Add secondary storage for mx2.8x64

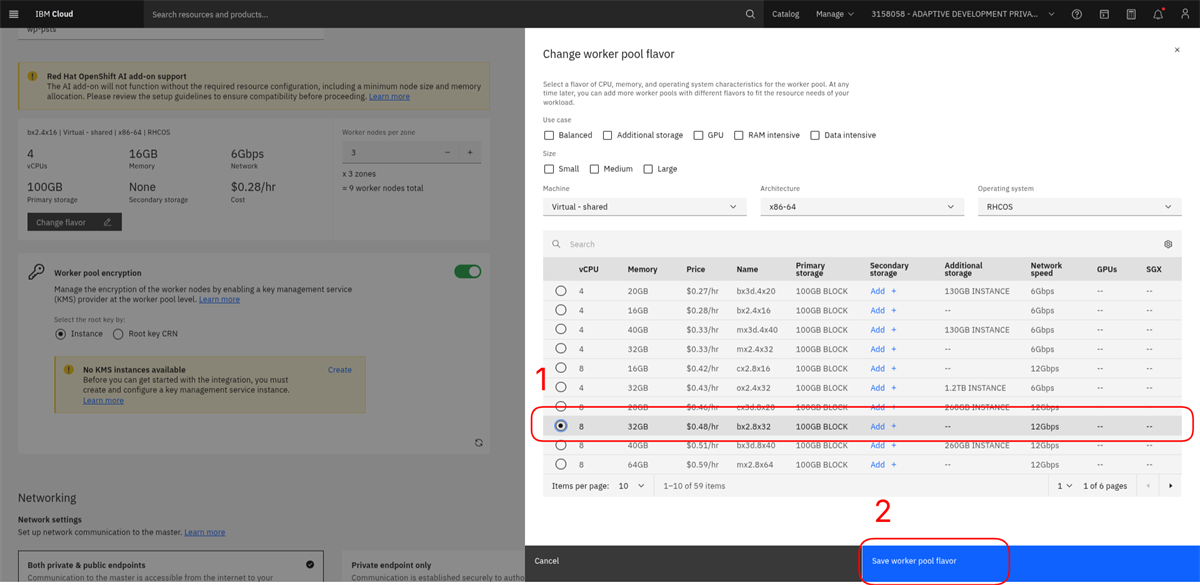pyautogui.click(x=883, y=464)
